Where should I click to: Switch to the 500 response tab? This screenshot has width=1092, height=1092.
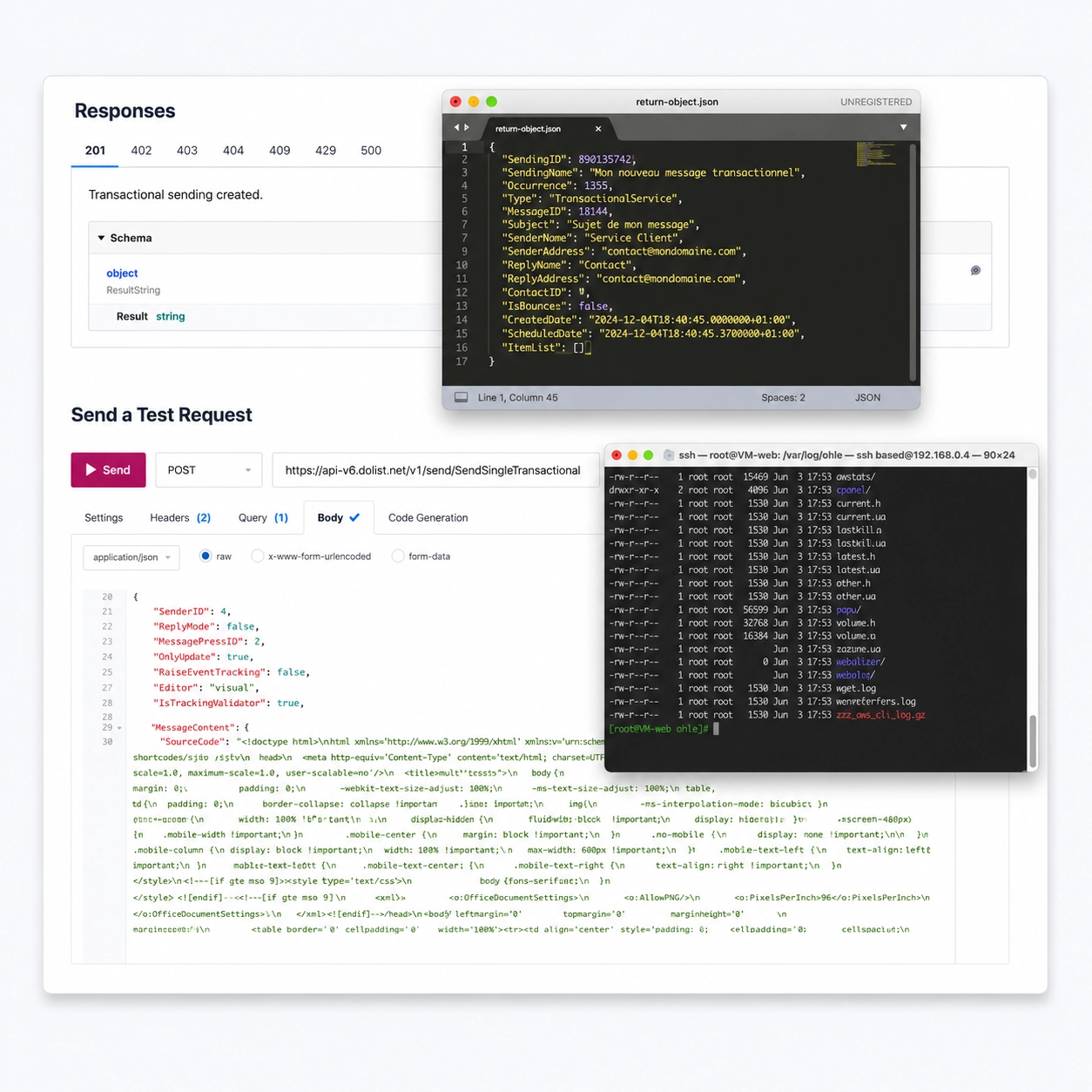pyautogui.click(x=371, y=150)
